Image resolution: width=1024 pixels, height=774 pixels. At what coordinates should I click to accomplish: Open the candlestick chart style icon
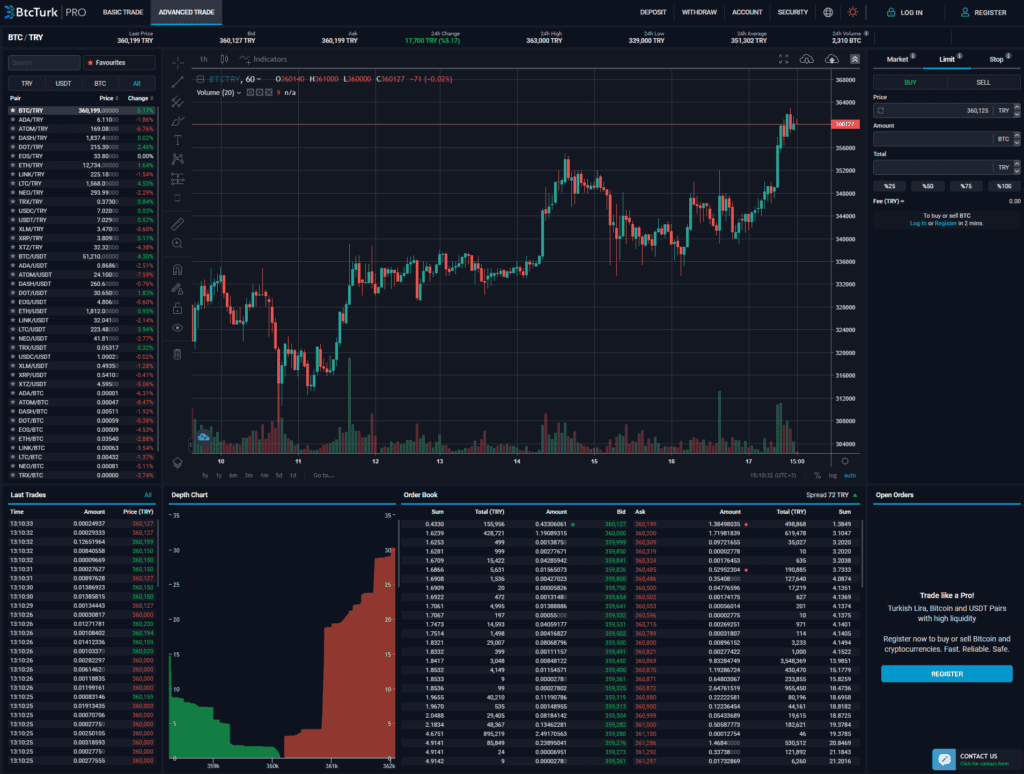224,59
